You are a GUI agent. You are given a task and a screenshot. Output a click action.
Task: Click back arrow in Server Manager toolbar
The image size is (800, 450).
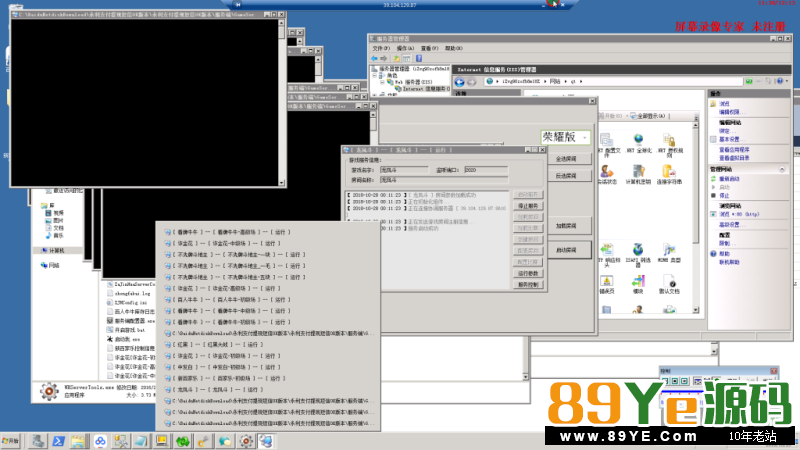coord(374,59)
